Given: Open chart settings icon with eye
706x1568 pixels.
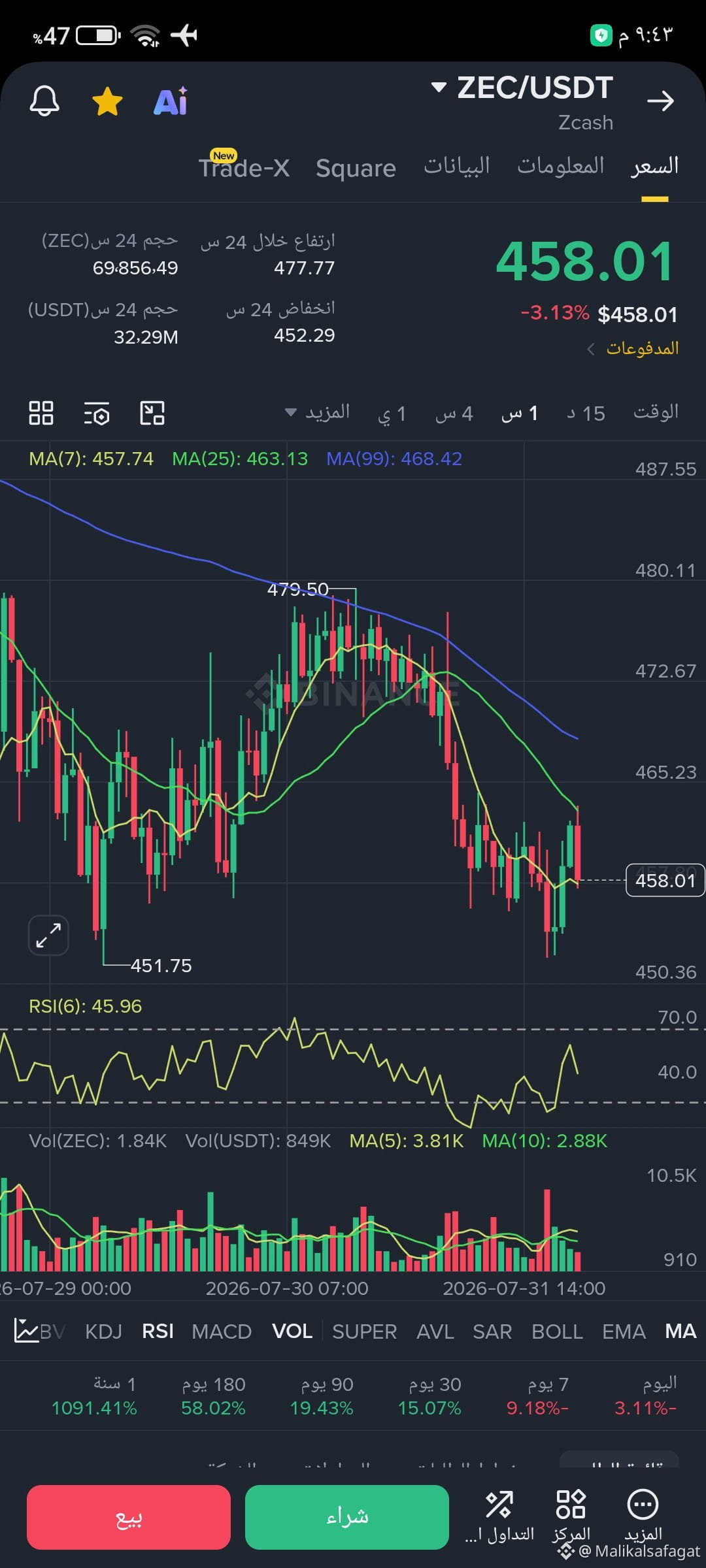Looking at the screenshot, I should click(97, 414).
